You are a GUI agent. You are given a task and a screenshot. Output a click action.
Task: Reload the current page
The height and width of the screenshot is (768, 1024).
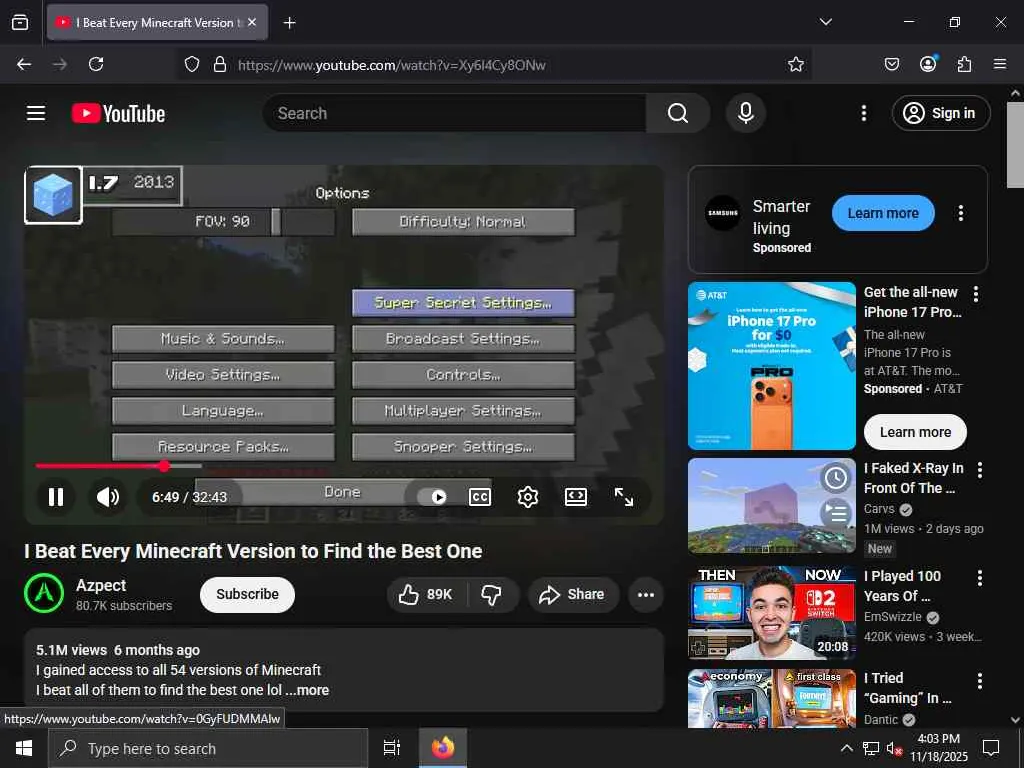click(96, 64)
